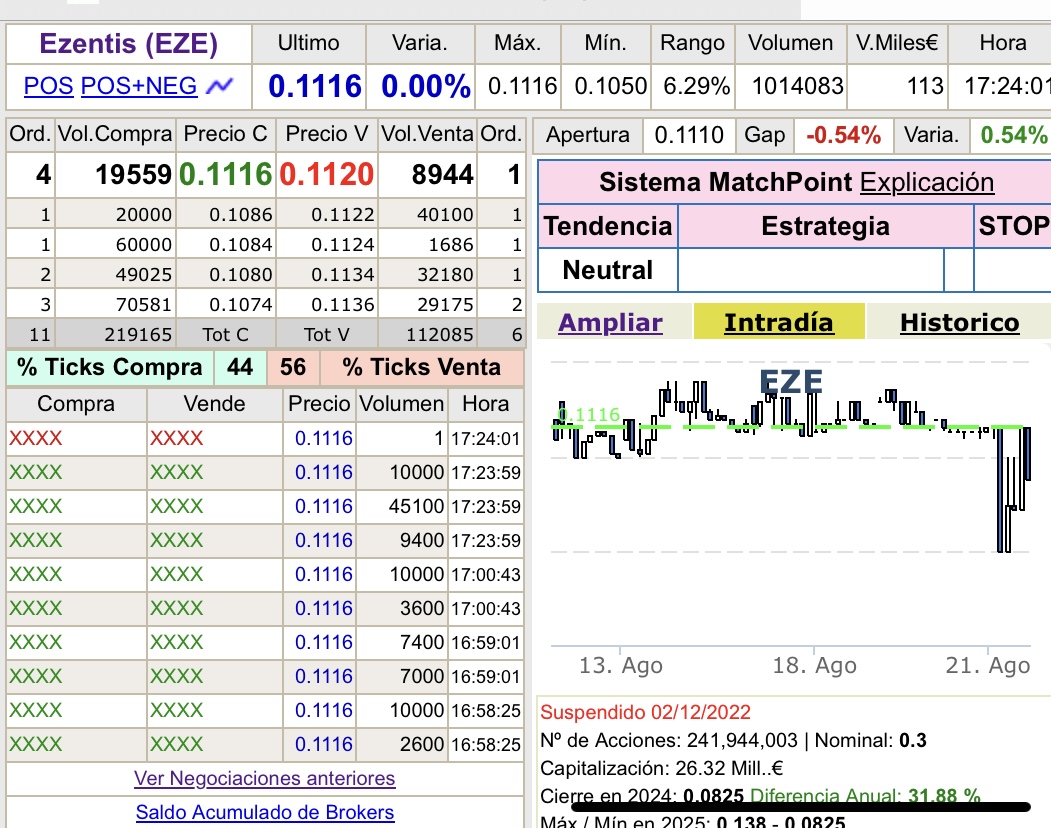Click the Compra column header in trades table

point(76,404)
